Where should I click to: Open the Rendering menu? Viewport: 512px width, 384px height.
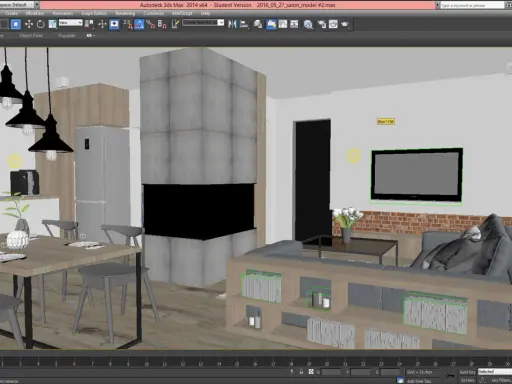pos(125,13)
